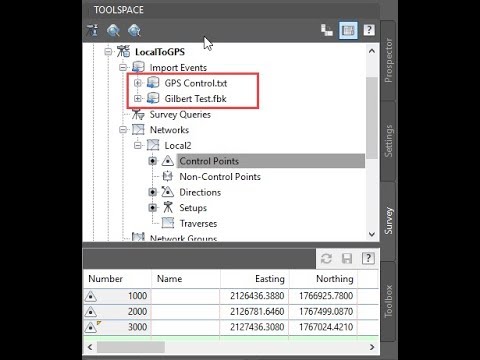Image resolution: width=480 pixels, height=360 pixels.
Task: Collapse the Local2 network node
Action: coord(138,145)
